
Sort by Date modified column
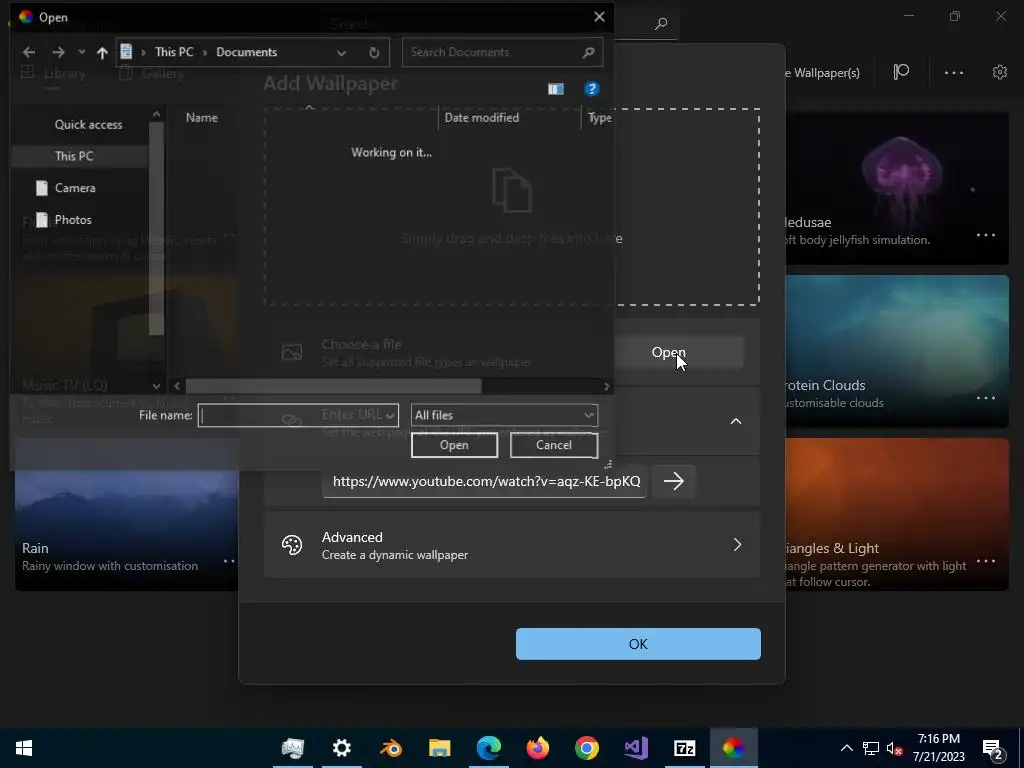point(482,118)
